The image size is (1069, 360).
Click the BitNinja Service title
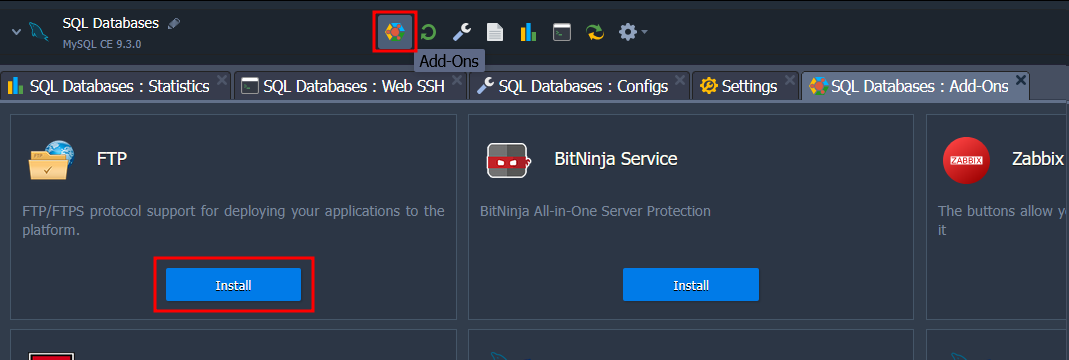click(x=616, y=159)
